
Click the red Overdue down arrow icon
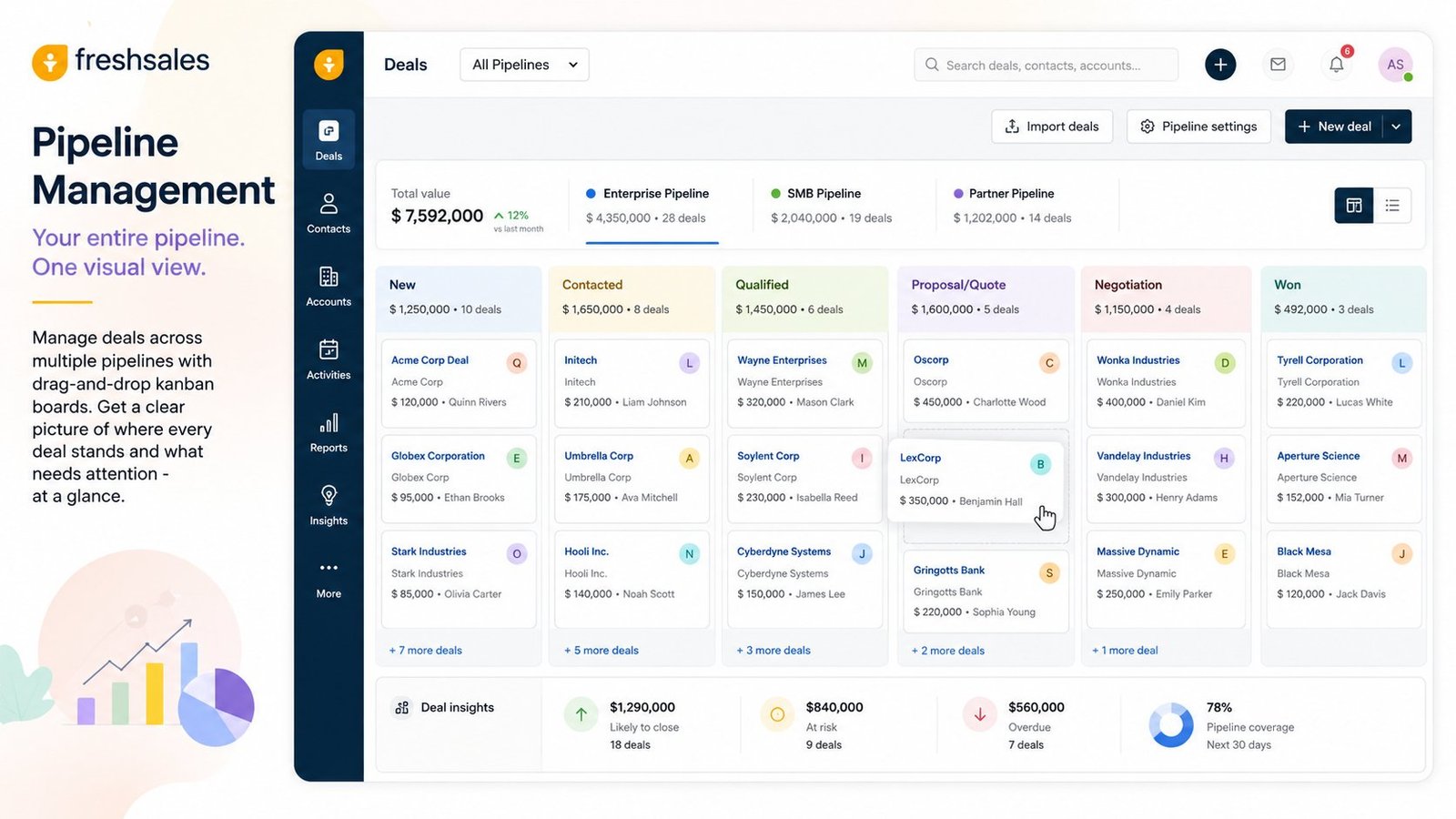[979, 714]
